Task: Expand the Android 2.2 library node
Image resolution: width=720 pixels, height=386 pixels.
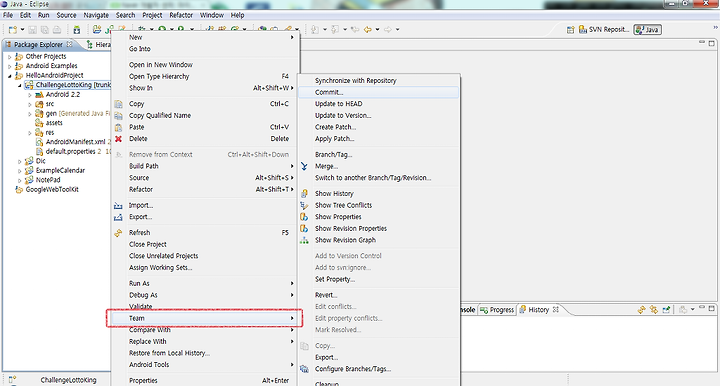Action: coord(30,95)
